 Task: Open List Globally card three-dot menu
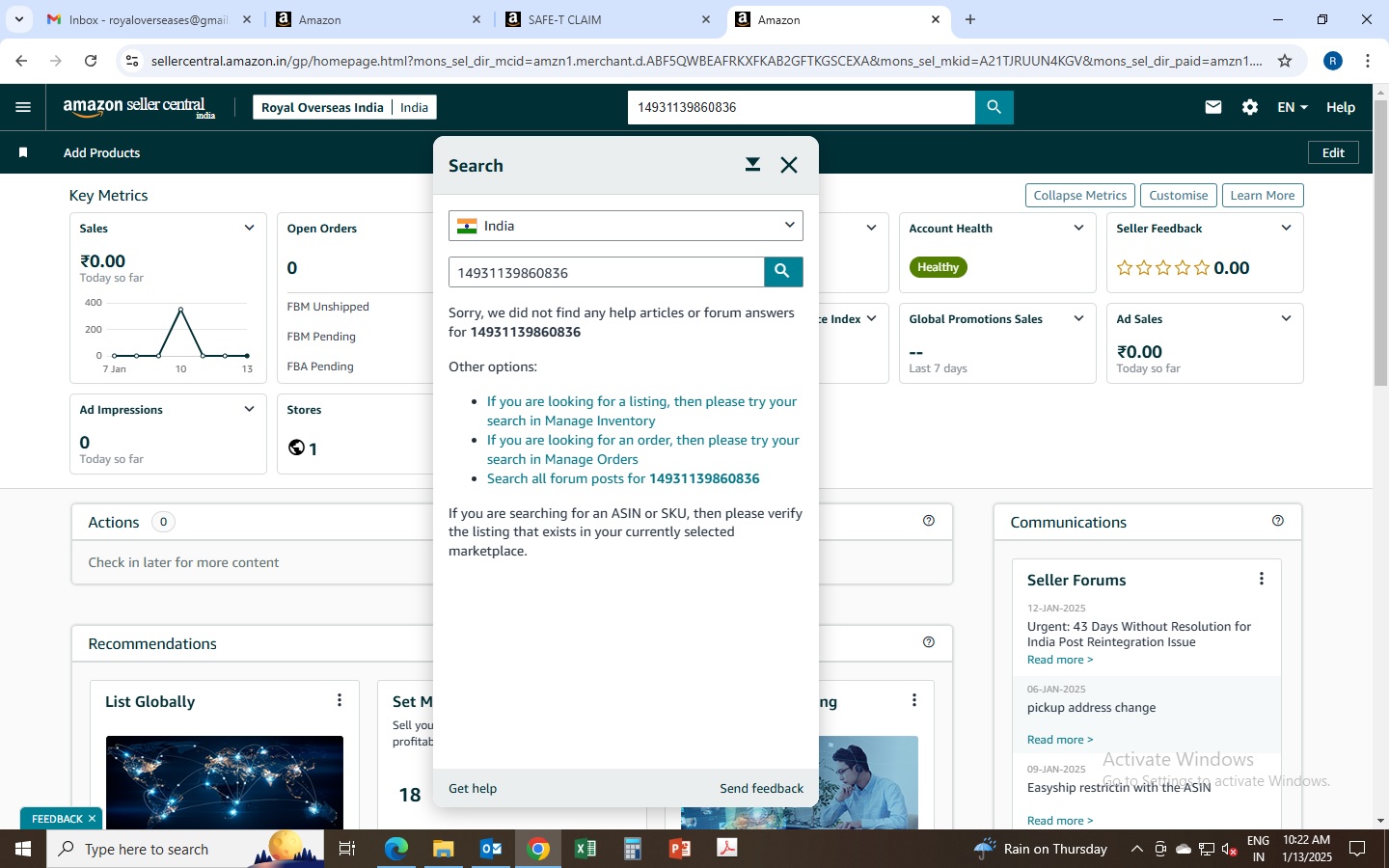tap(340, 700)
